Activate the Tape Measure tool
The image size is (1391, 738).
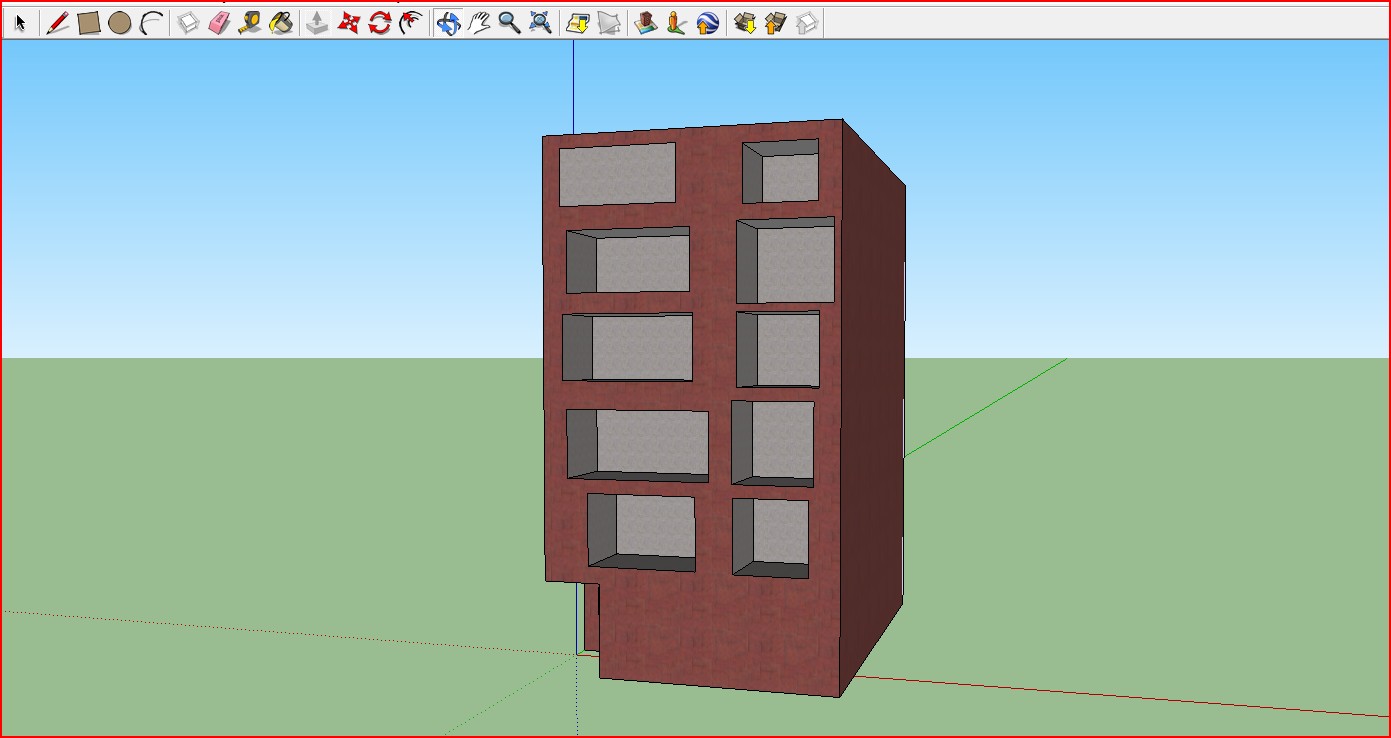[x=250, y=23]
